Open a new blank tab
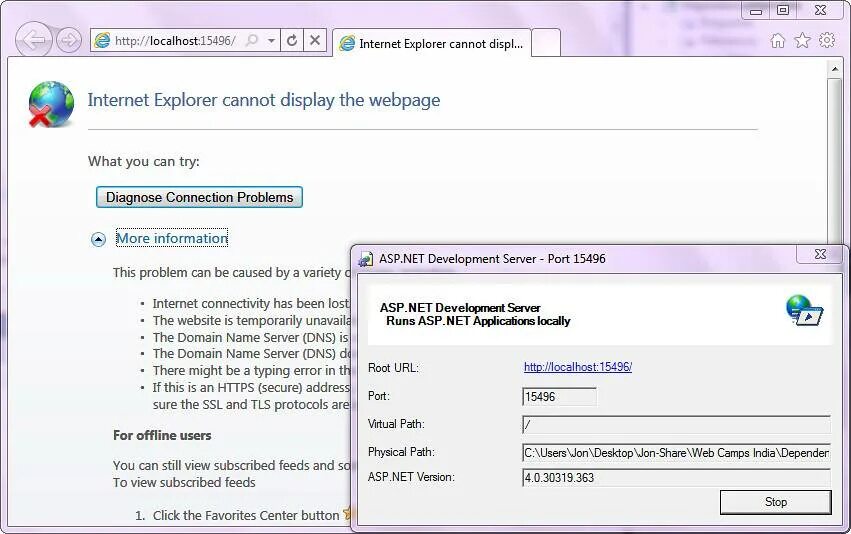 (x=546, y=43)
